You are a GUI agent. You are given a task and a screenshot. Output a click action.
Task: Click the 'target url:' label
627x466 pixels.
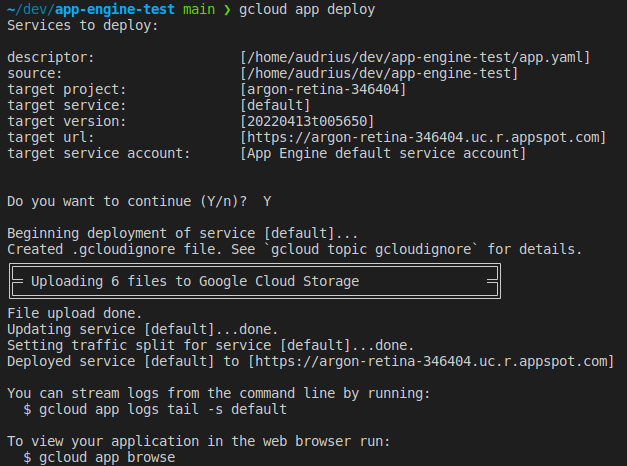51,137
